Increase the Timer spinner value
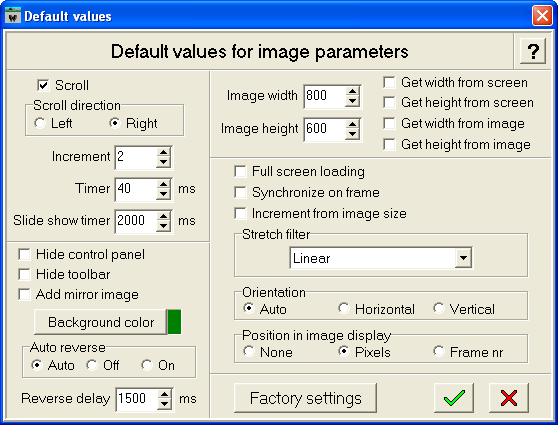The width and height of the screenshot is (558, 425). click(163, 184)
